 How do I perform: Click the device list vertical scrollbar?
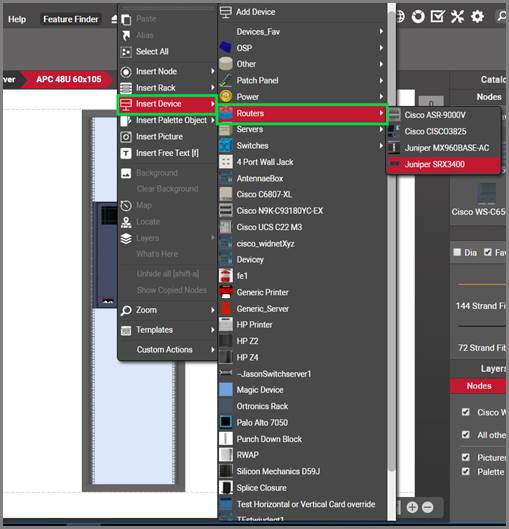391,236
